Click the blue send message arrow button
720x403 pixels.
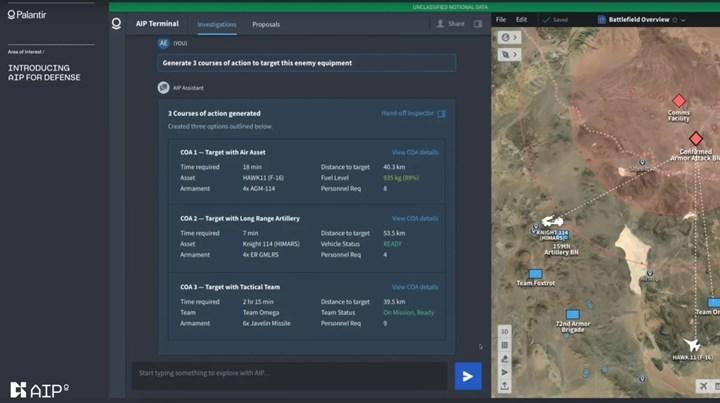click(467, 375)
